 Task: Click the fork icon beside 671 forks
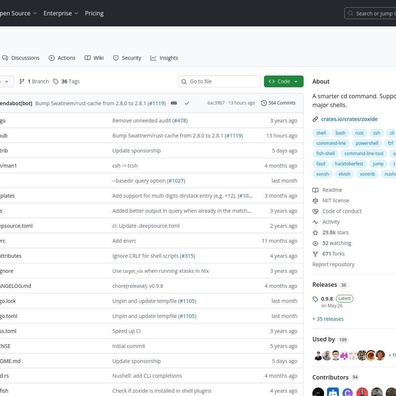(315, 254)
